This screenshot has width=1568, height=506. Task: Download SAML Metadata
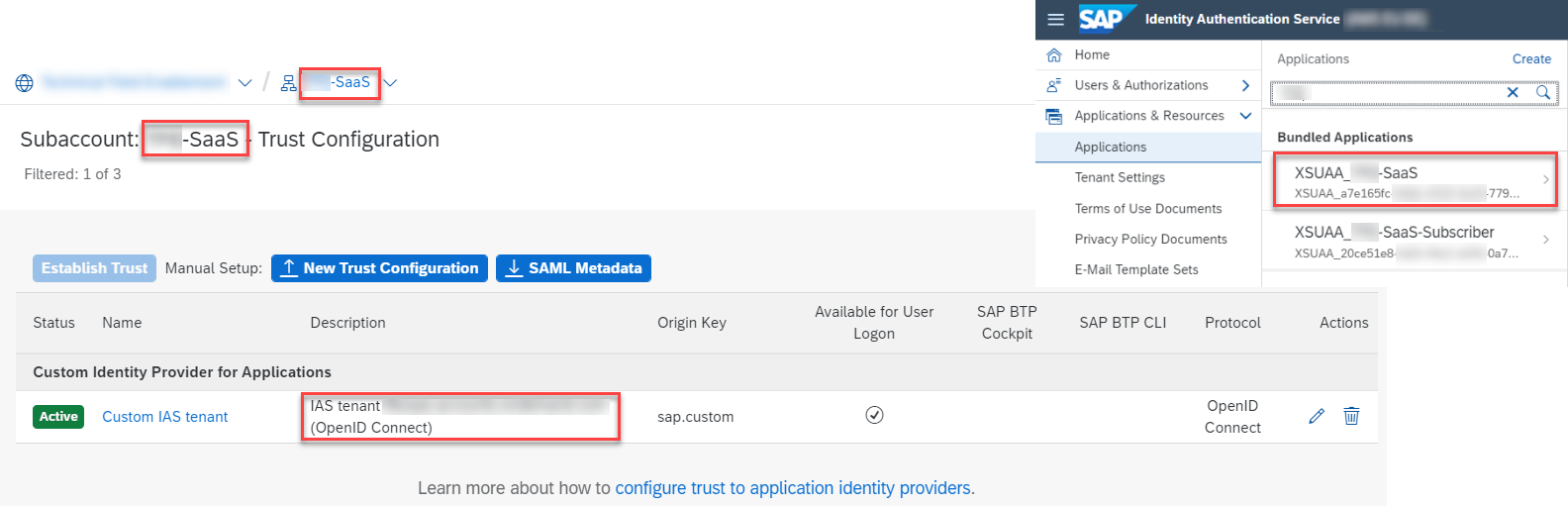(x=573, y=268)
